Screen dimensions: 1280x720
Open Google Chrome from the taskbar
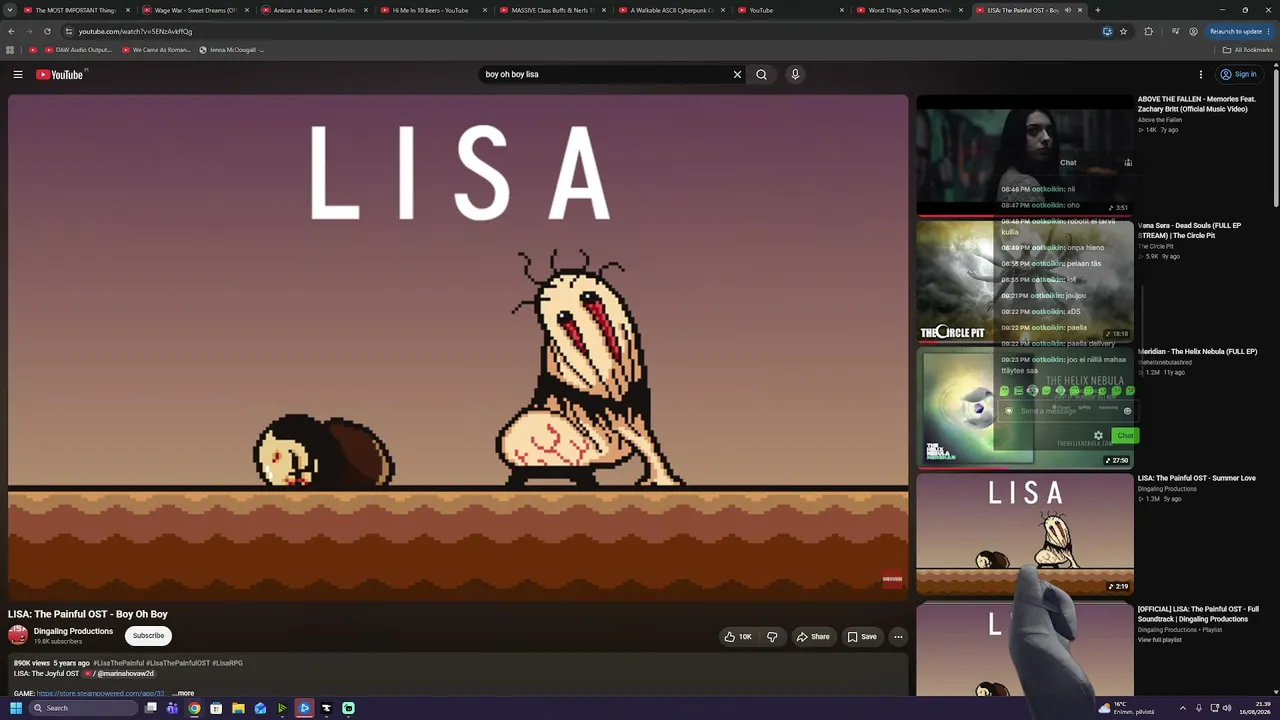194,708
